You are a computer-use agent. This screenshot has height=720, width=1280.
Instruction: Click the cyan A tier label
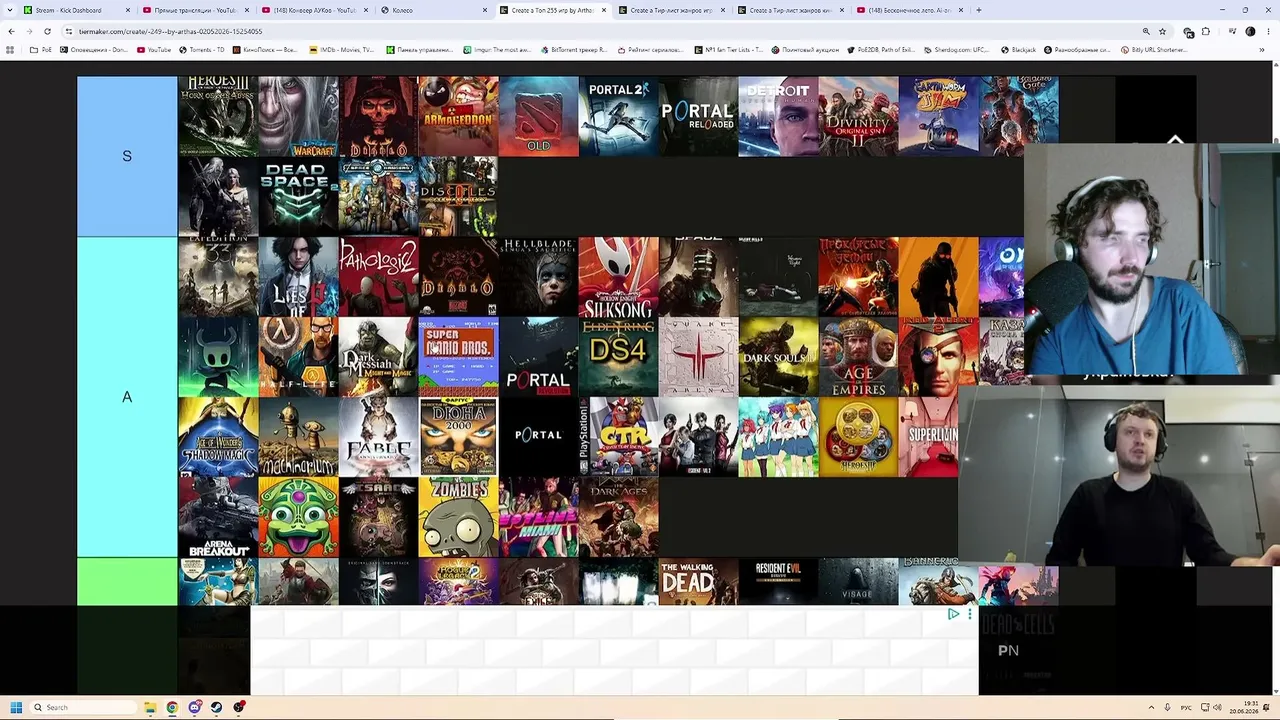pyautogui.click(x=127, y=397)
